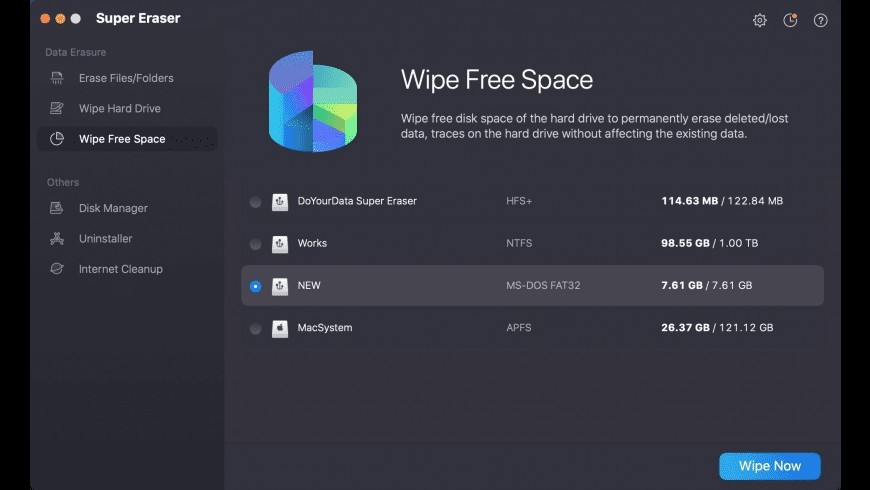
Task: Click the 98.55 GB / 1.00 TB size
Action: tap(709, 243)
